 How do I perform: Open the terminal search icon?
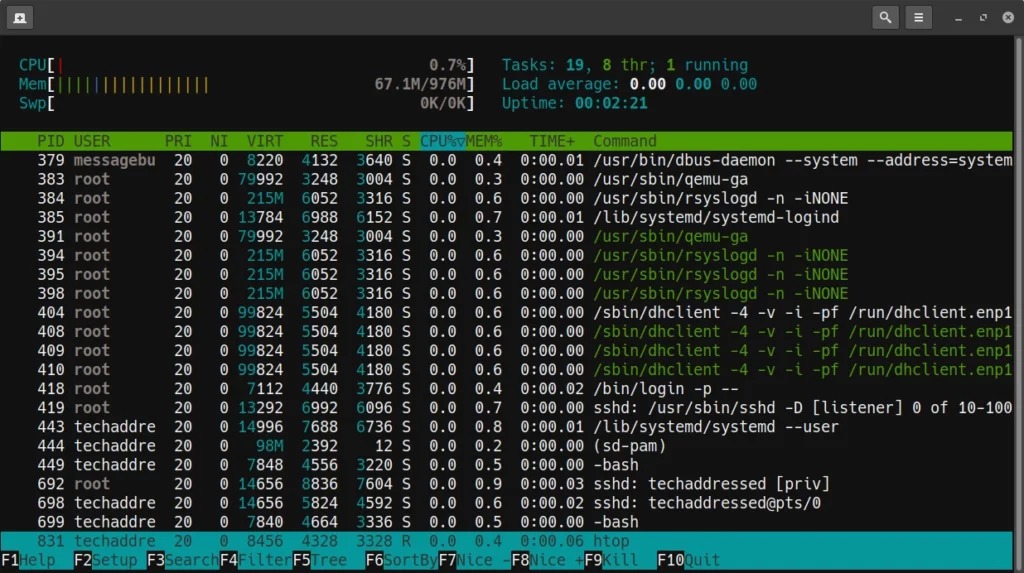tap(885, 18)
